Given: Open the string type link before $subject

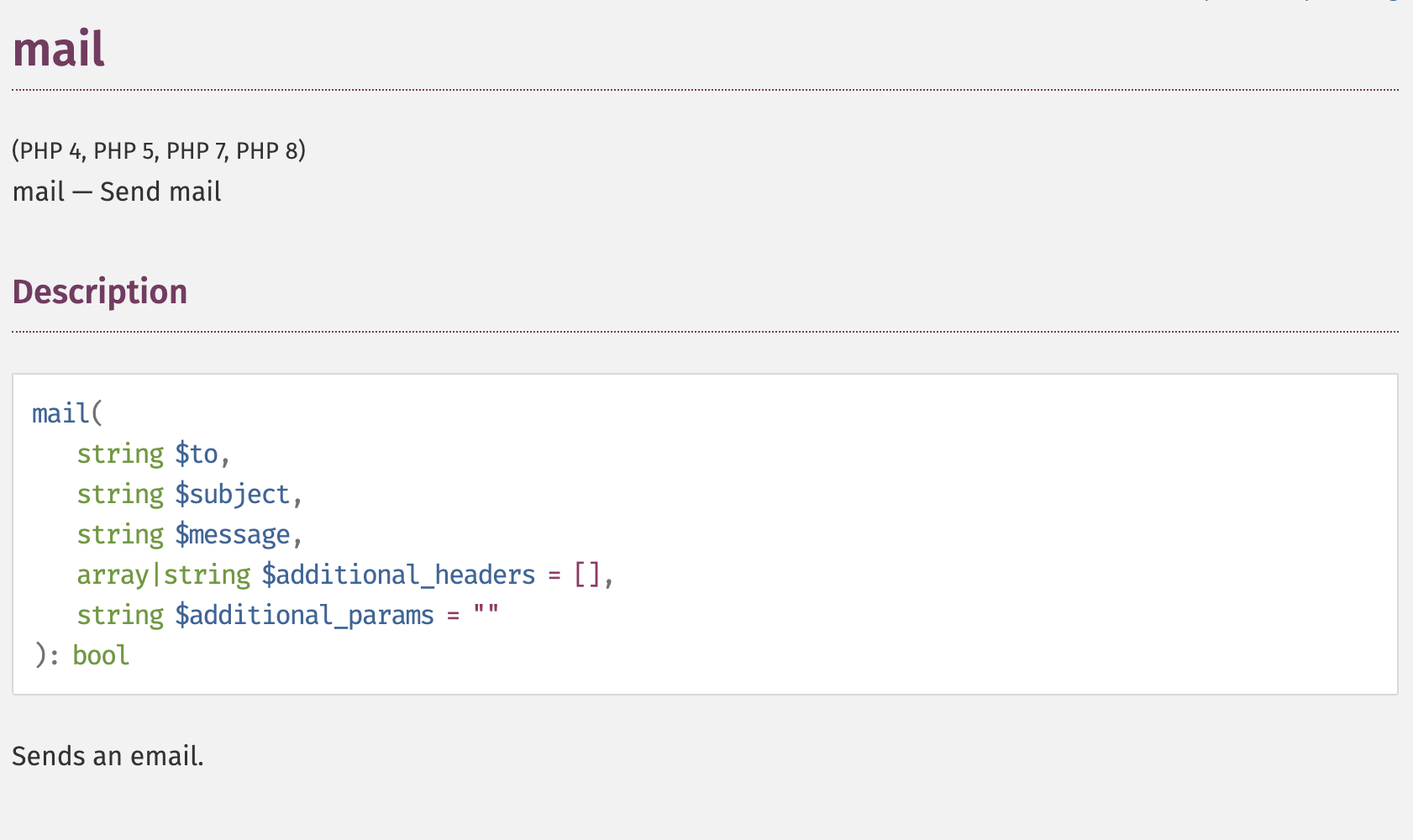Looking at the screenshot, I should tap(120, 494).
